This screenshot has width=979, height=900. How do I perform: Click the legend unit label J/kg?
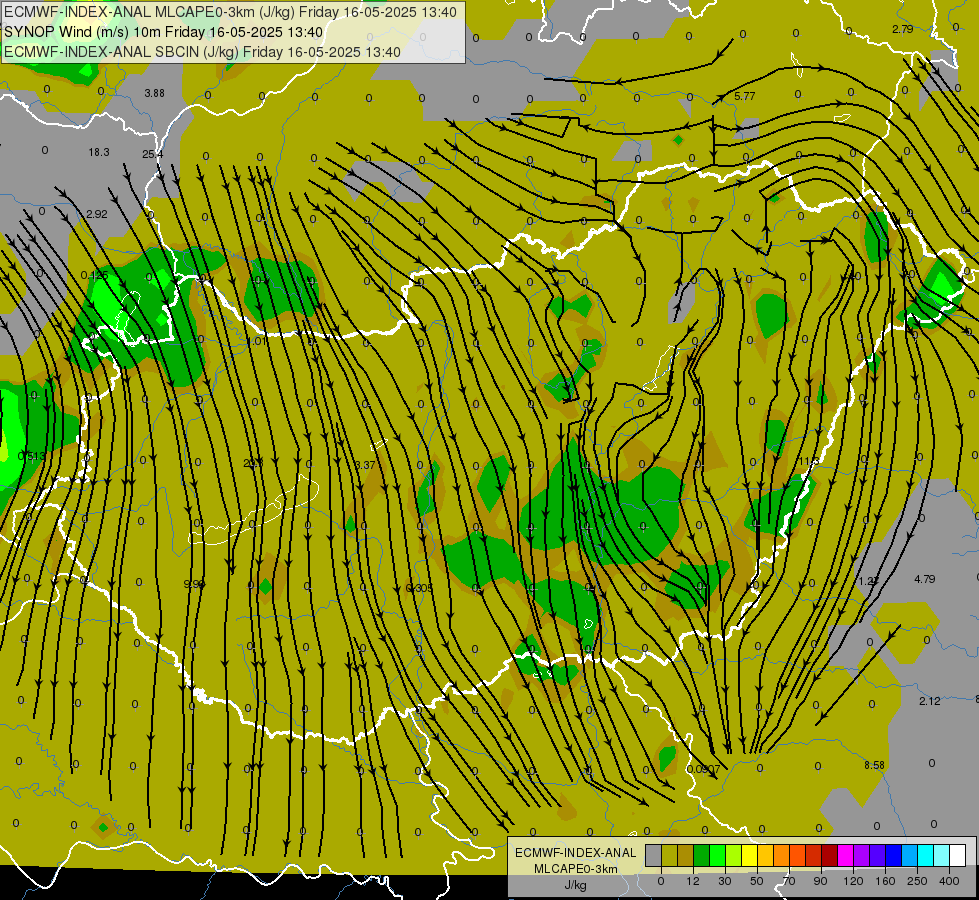point(576,885)
